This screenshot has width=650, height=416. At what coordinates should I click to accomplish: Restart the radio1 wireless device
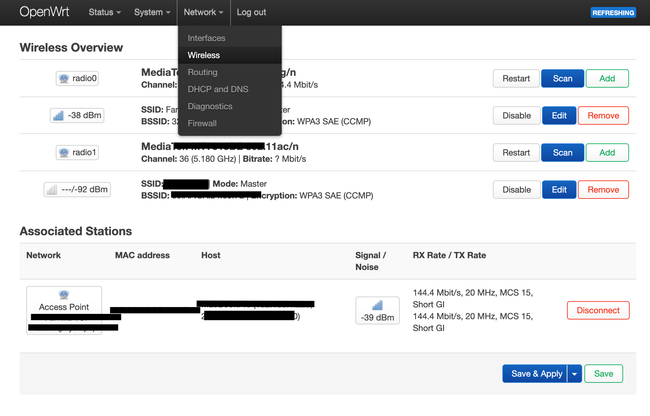(x=516, y=152)
